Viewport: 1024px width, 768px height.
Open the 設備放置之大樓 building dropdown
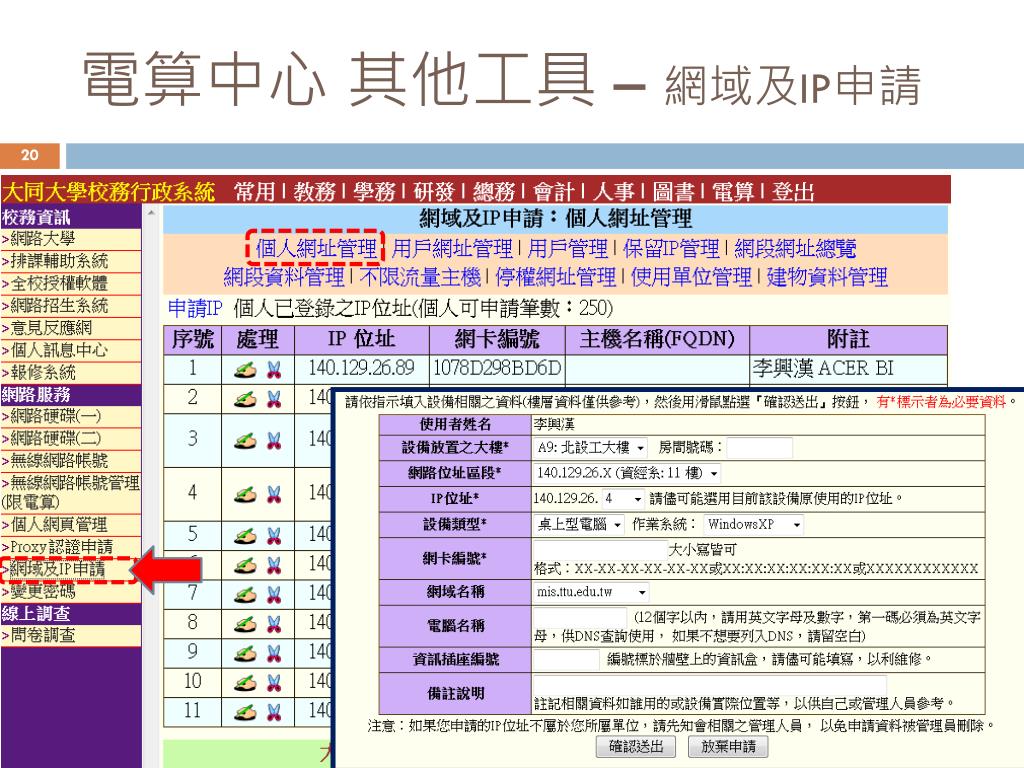click(590, 448)
